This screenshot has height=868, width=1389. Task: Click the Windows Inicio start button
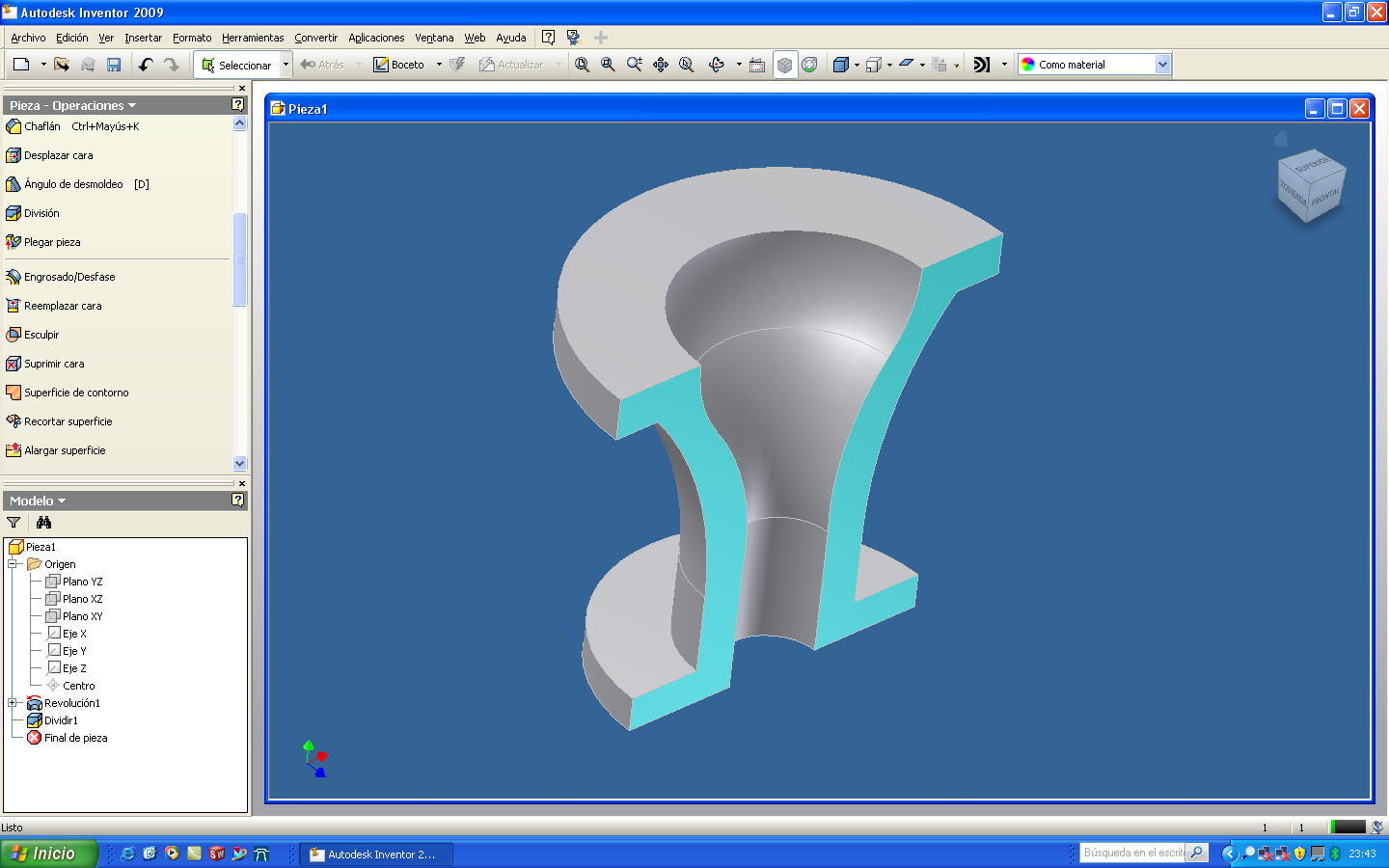(48, 854)
